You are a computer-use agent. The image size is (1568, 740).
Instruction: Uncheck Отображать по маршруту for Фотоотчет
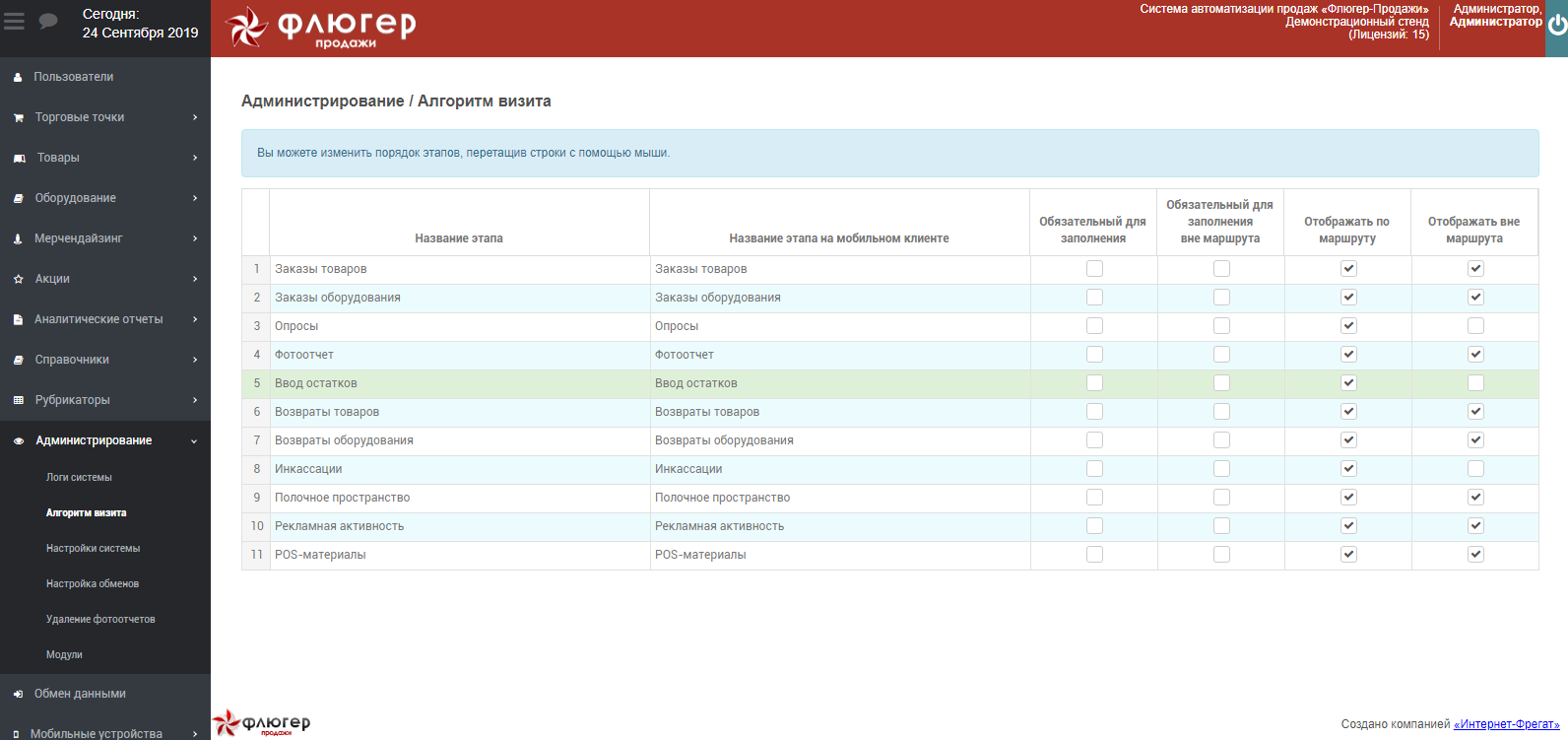(x=1348, y=355)
